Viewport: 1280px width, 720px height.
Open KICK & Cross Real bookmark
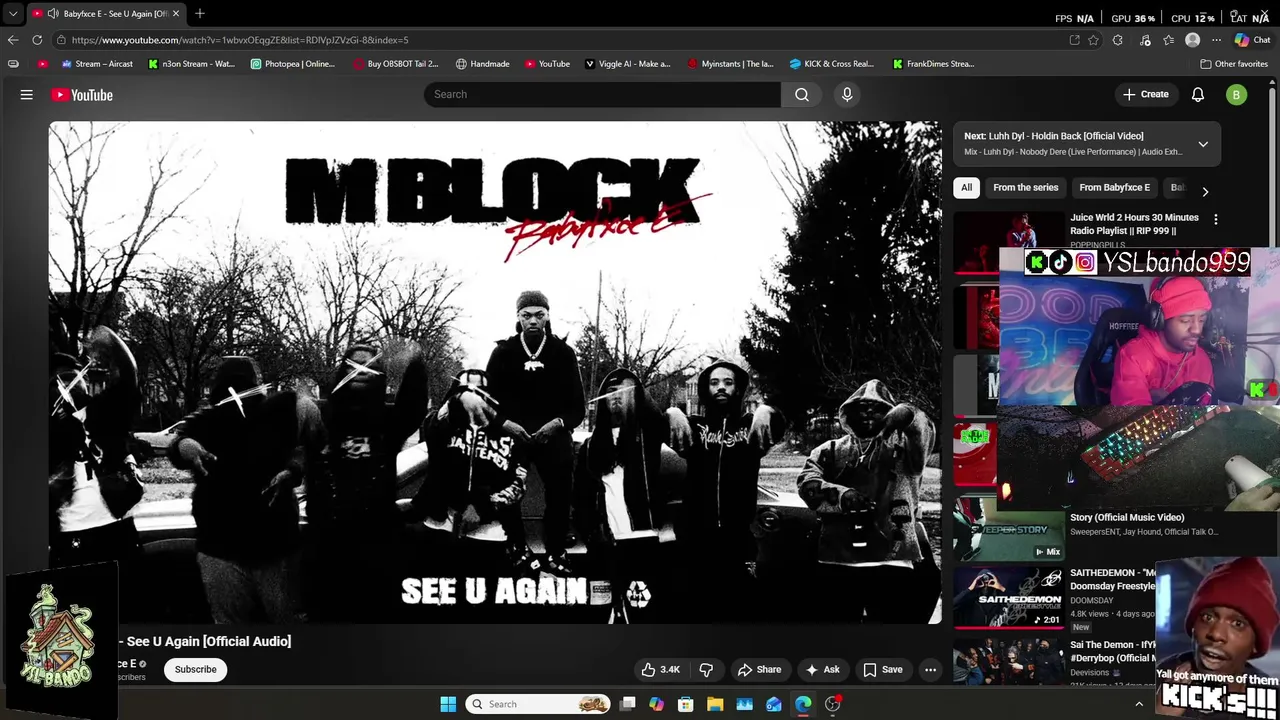[x=831, y=64]
